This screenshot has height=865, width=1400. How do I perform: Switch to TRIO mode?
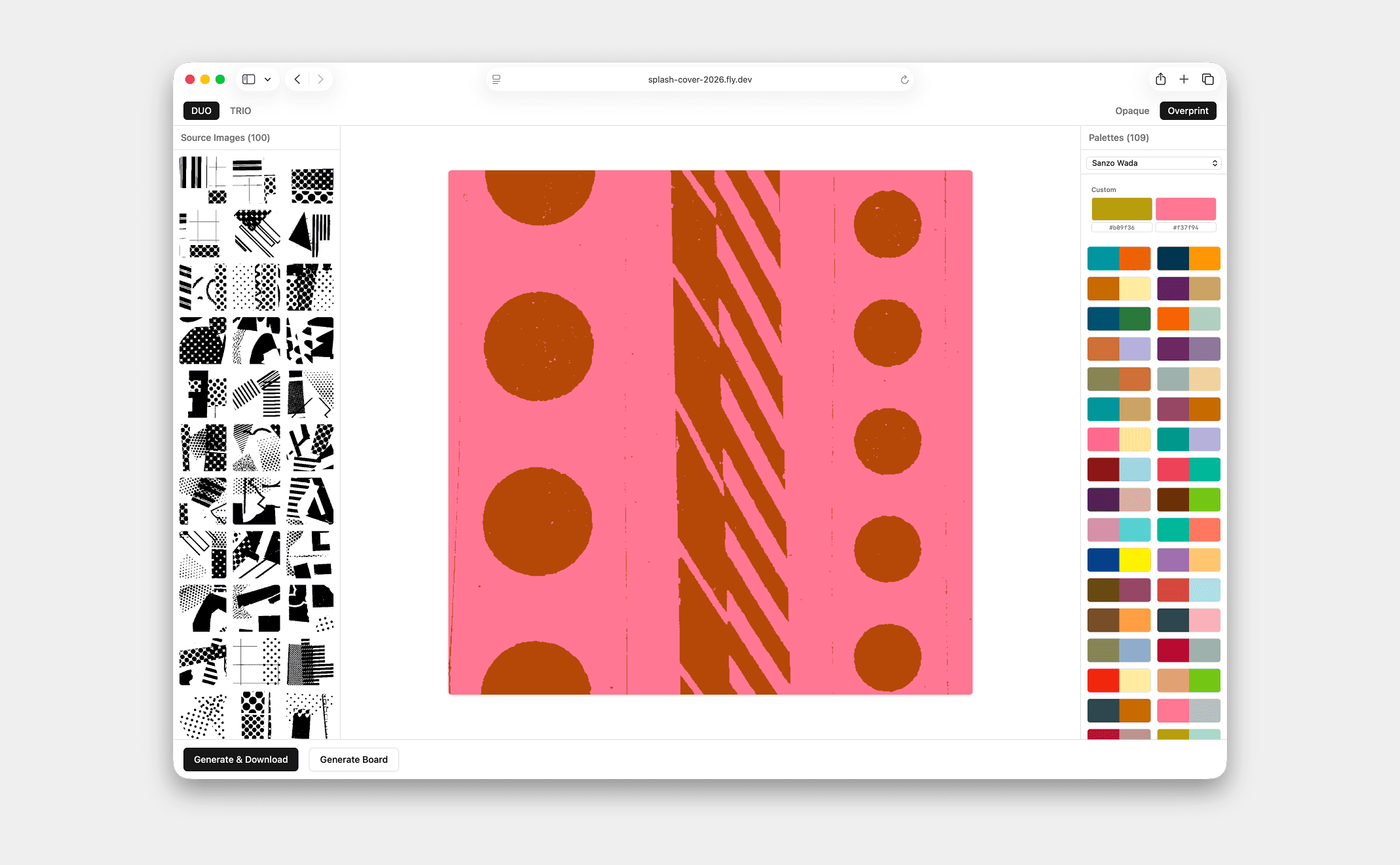pos(240,111)
